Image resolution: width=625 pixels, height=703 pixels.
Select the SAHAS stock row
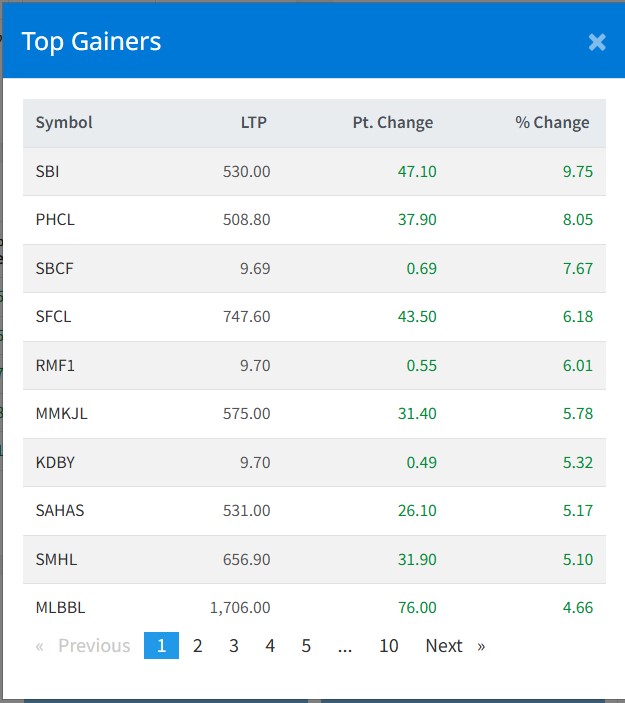tap(60, 511)
